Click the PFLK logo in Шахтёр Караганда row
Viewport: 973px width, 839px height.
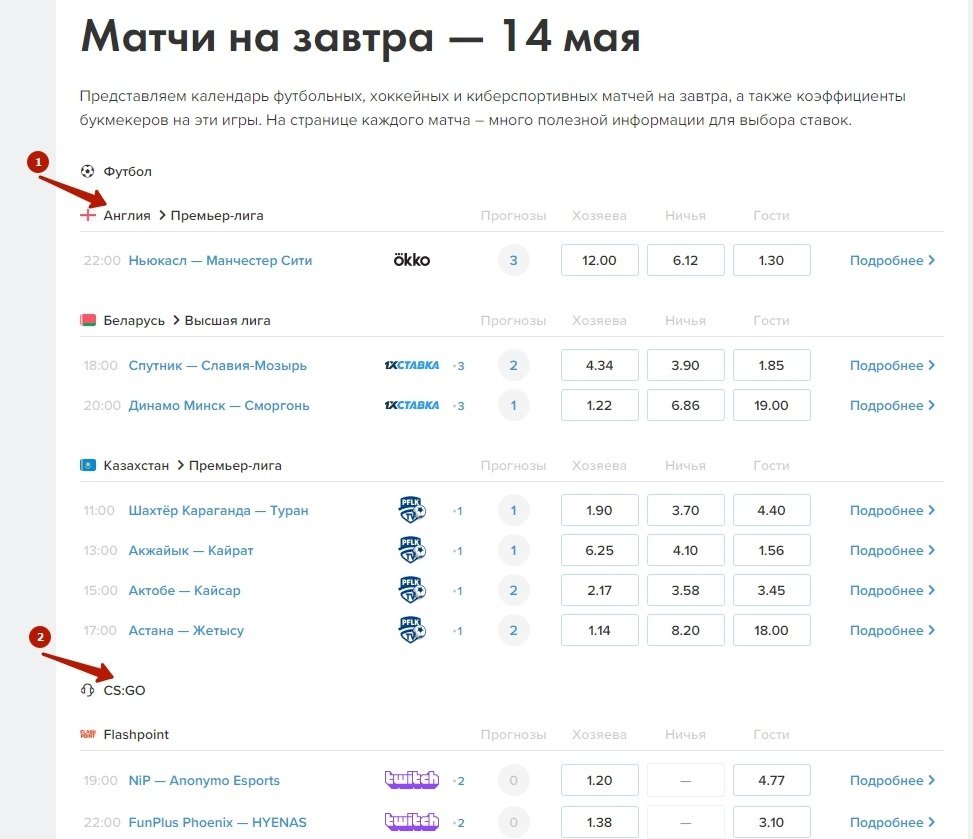[x=412, y=510]
